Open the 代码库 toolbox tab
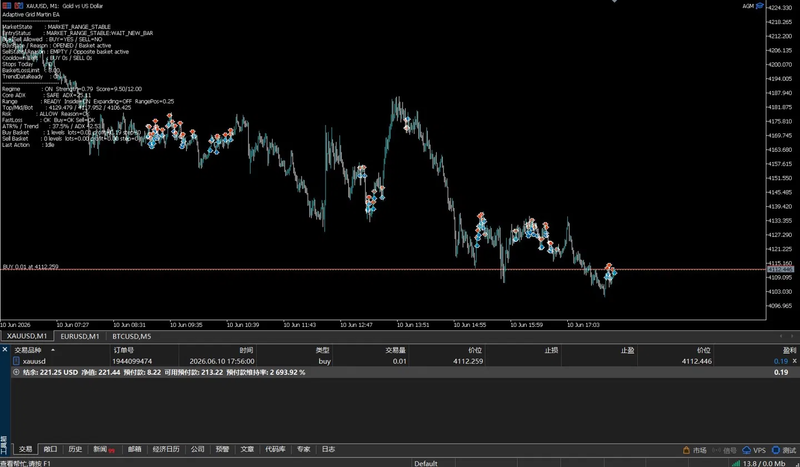Viewport: 800px width, 467px height. (x=275, y=449)
